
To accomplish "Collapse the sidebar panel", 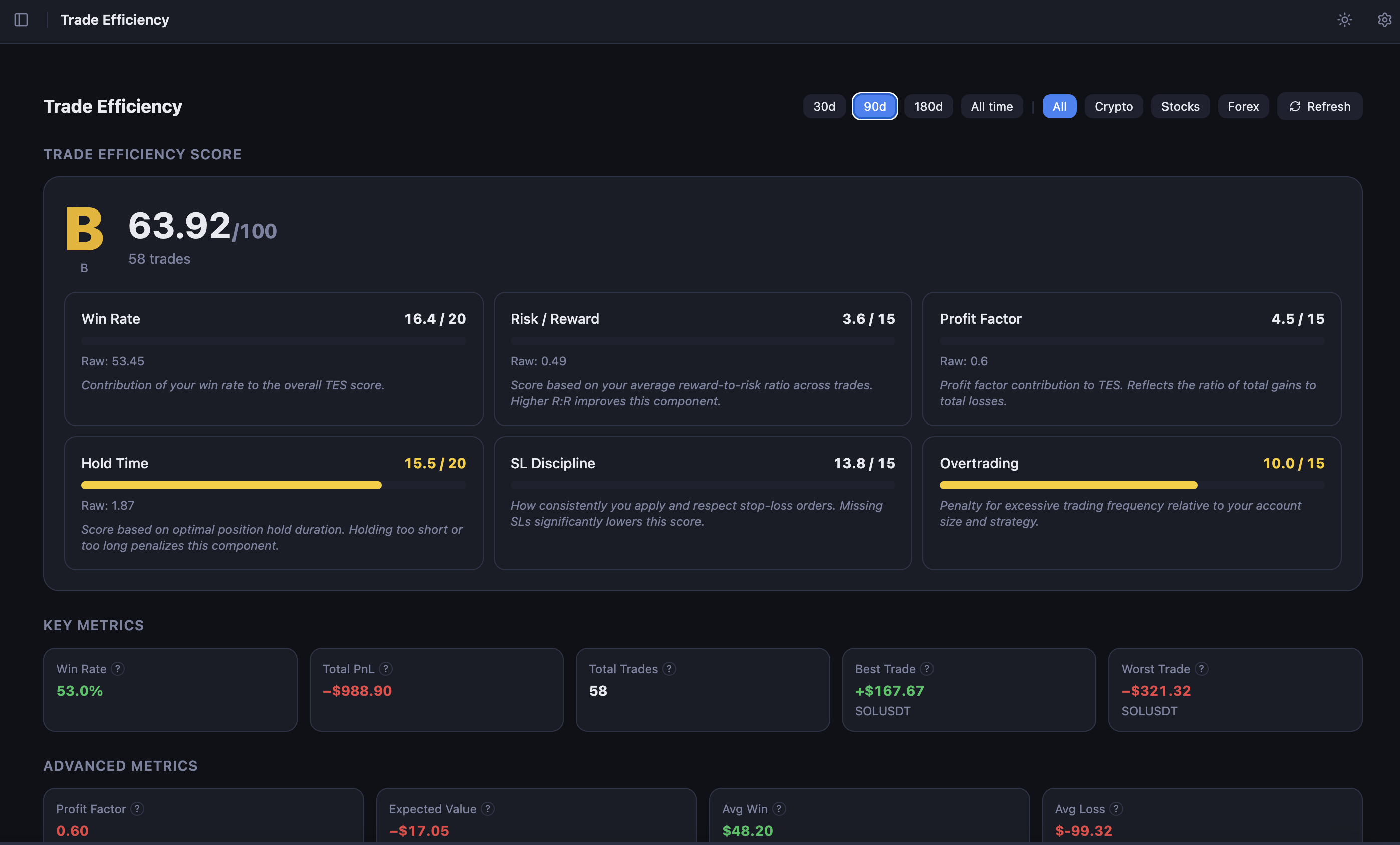I will coord(22,20).
